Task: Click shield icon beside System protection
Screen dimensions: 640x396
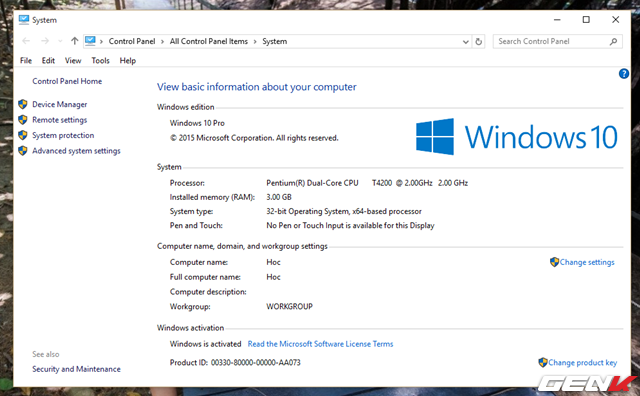Action: pos(23,135)
